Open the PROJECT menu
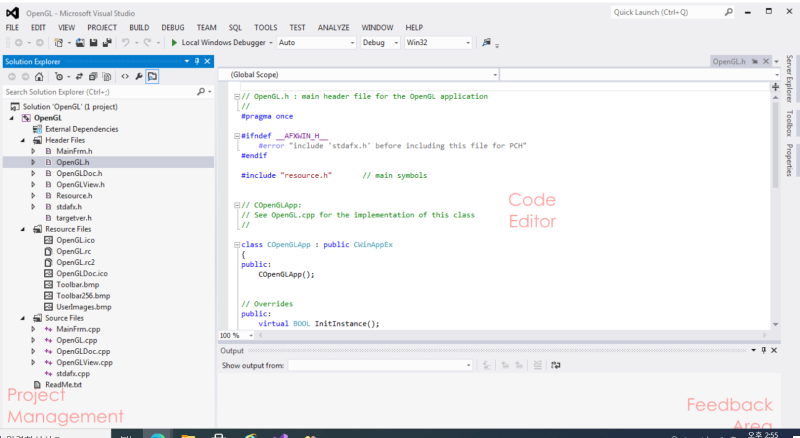The image size is (800, 438). [102, 28]
